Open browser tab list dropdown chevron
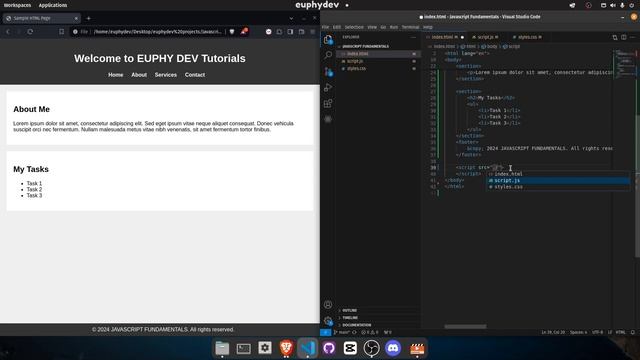Image resolution: width=640 pixels, height=360 pixels. 291,18
